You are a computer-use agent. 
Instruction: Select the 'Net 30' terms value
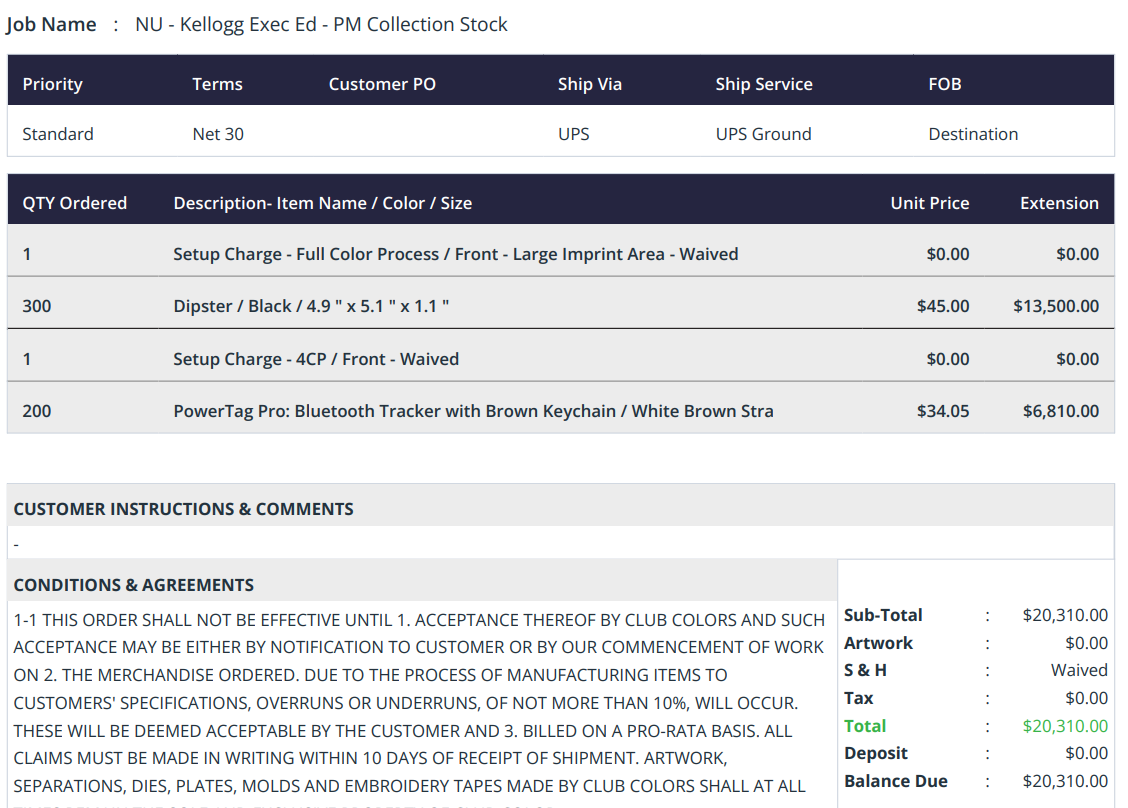[x=218, y=134]
